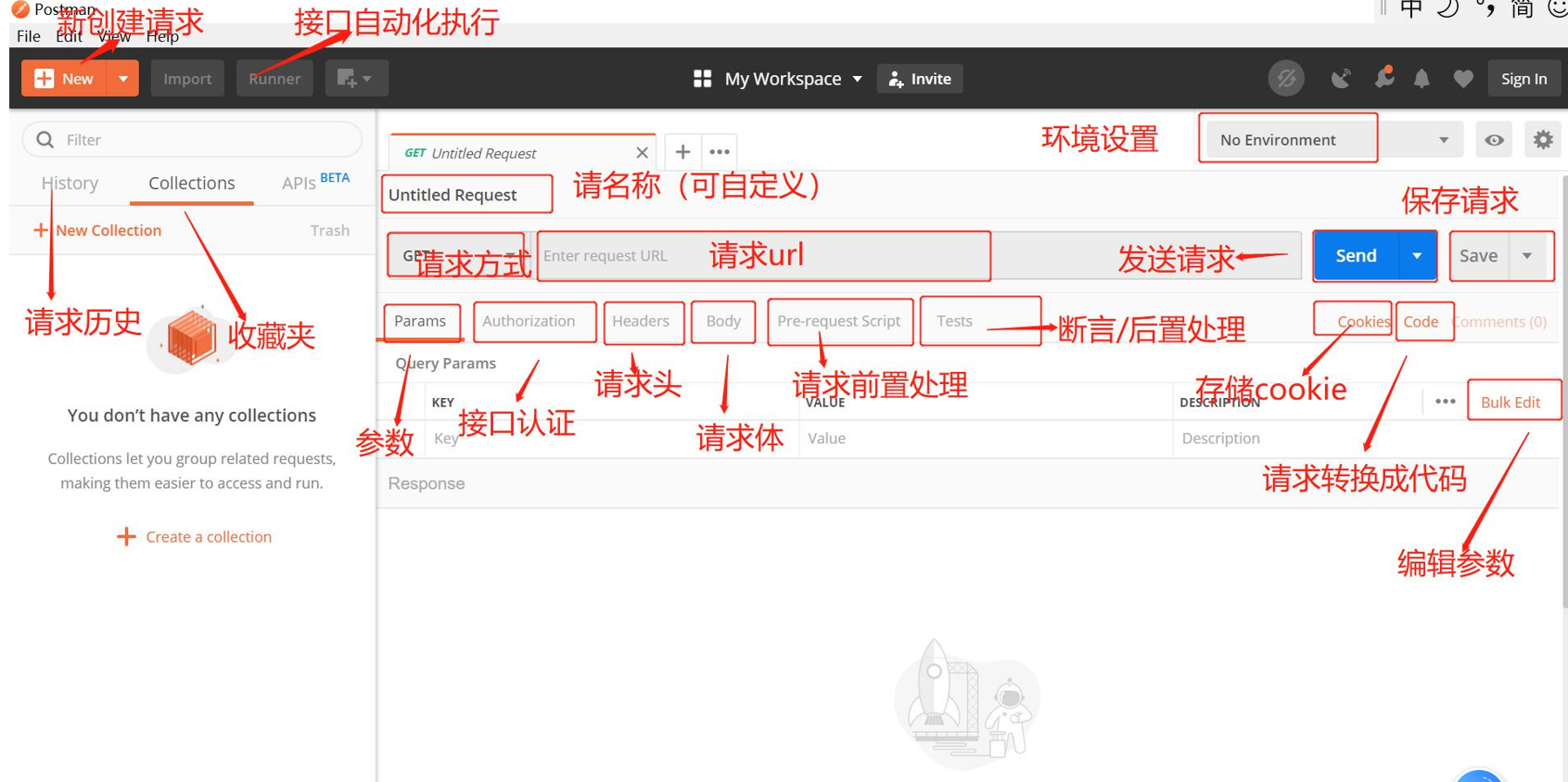Click the Key input cell

coord(612,438)
